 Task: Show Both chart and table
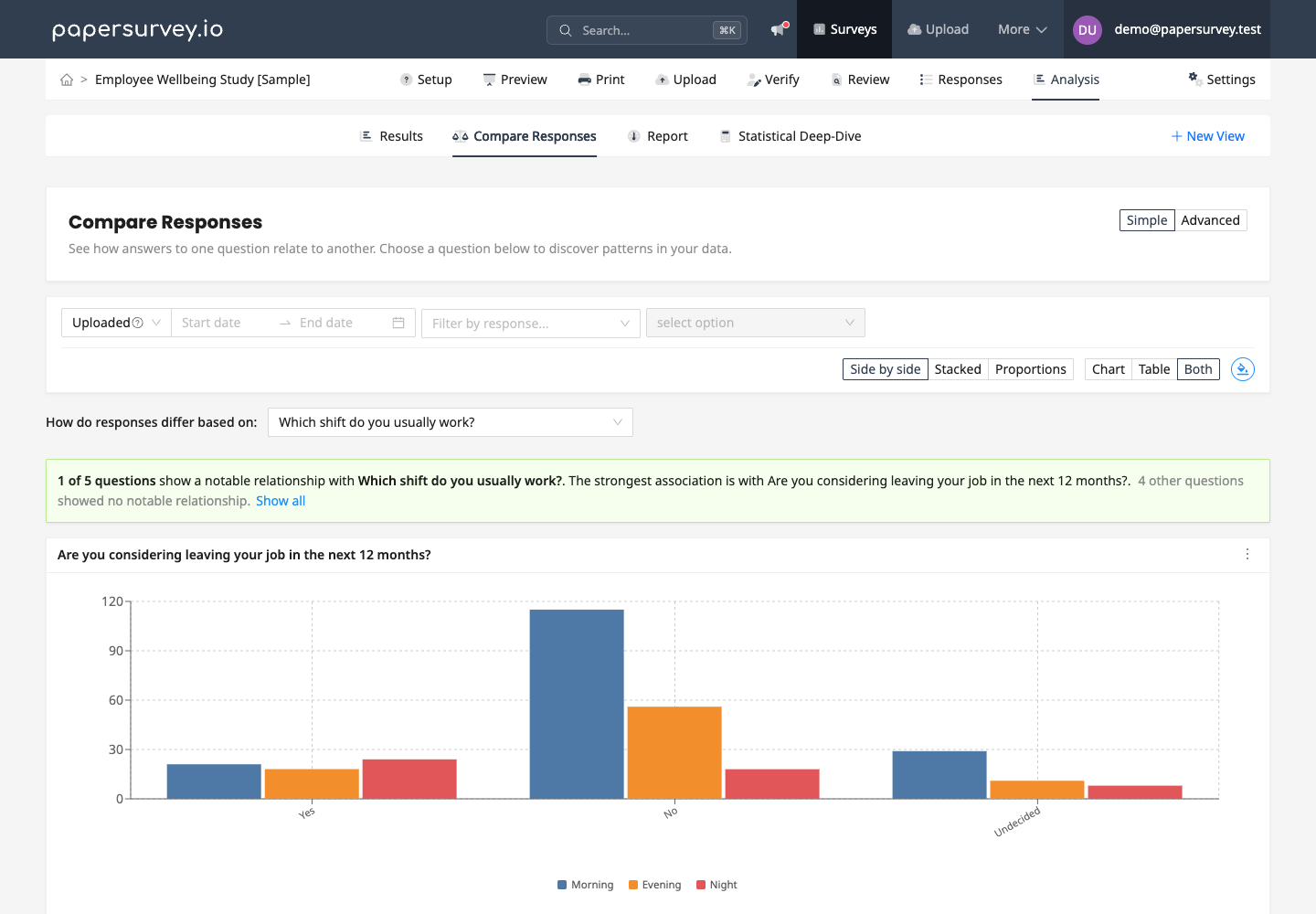1198,369
